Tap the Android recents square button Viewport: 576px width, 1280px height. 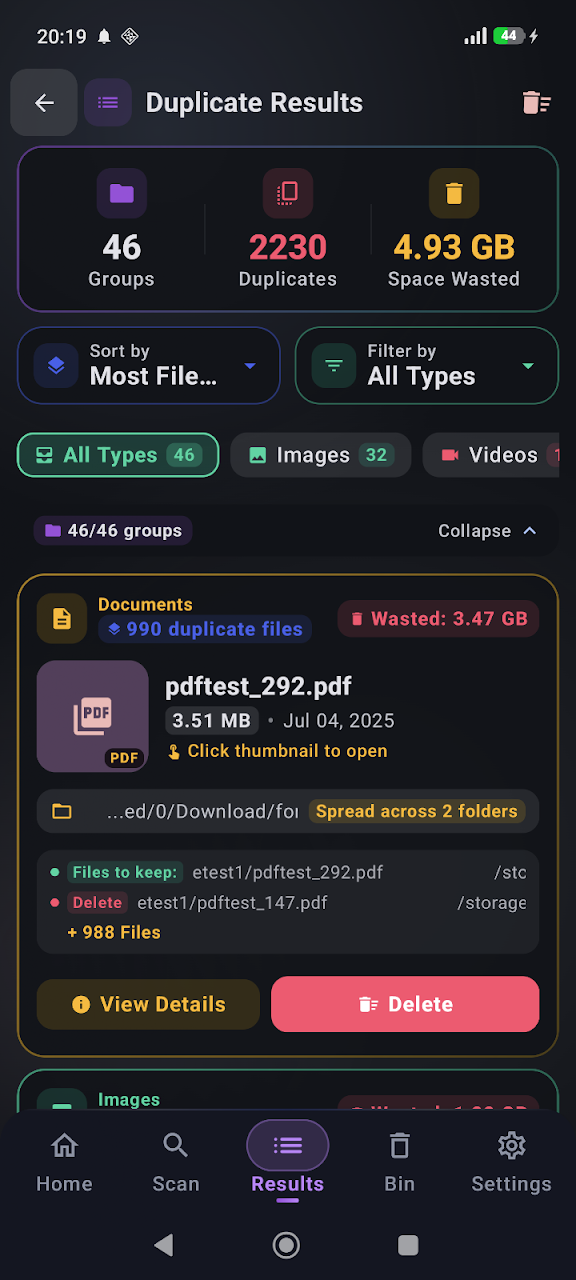[x=408, y=1244]
